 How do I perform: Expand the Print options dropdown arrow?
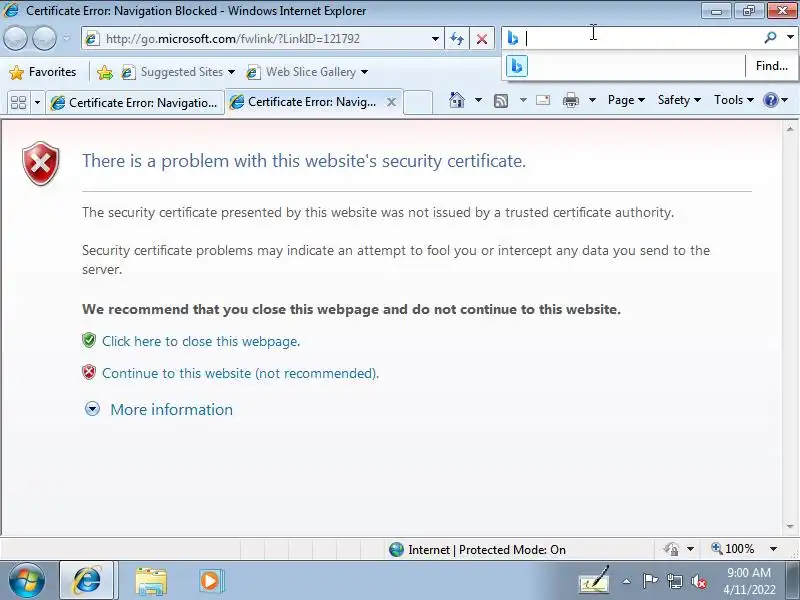coord(592,100)
